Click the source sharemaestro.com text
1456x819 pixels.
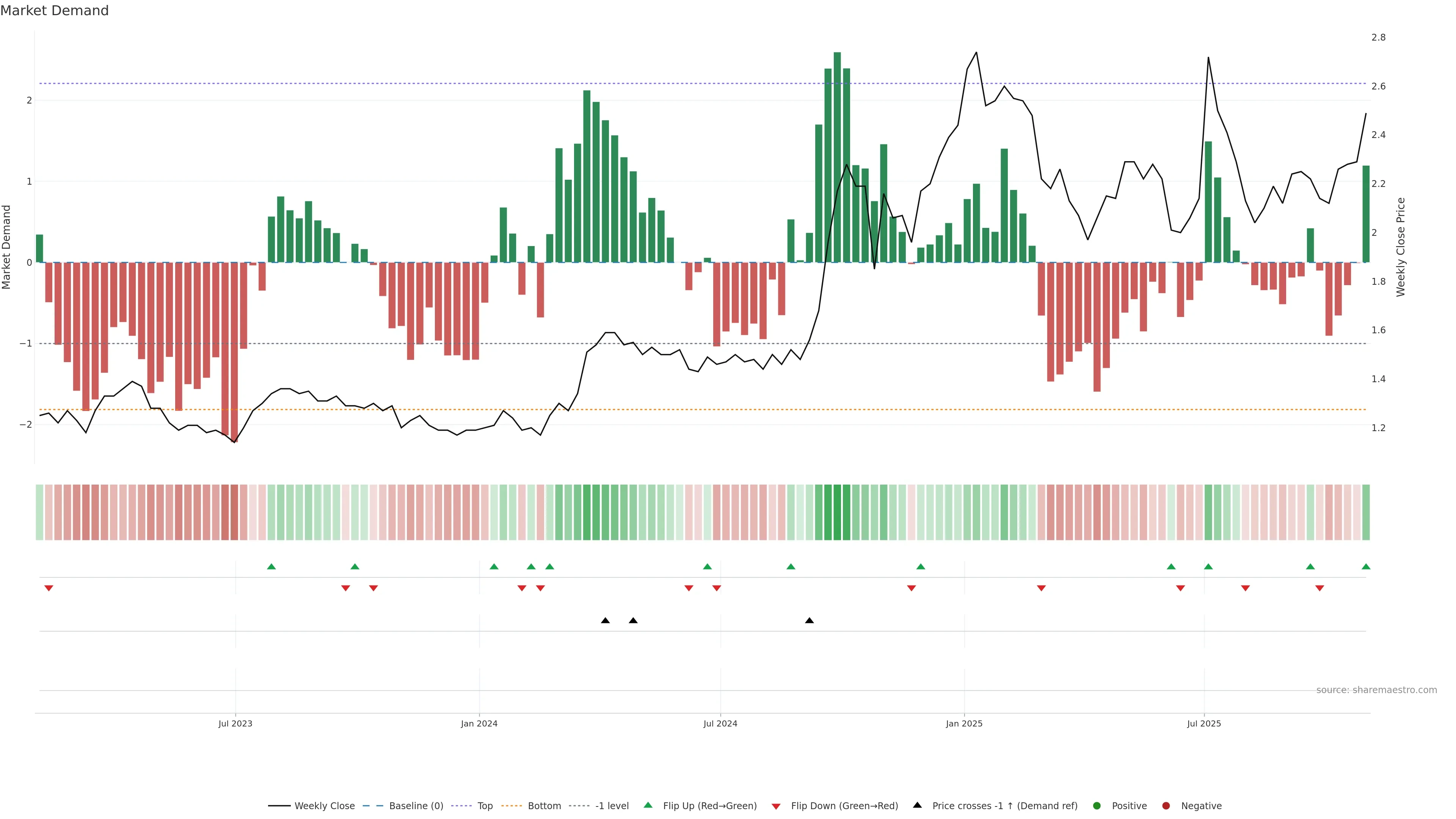[x=1376, y=690]
